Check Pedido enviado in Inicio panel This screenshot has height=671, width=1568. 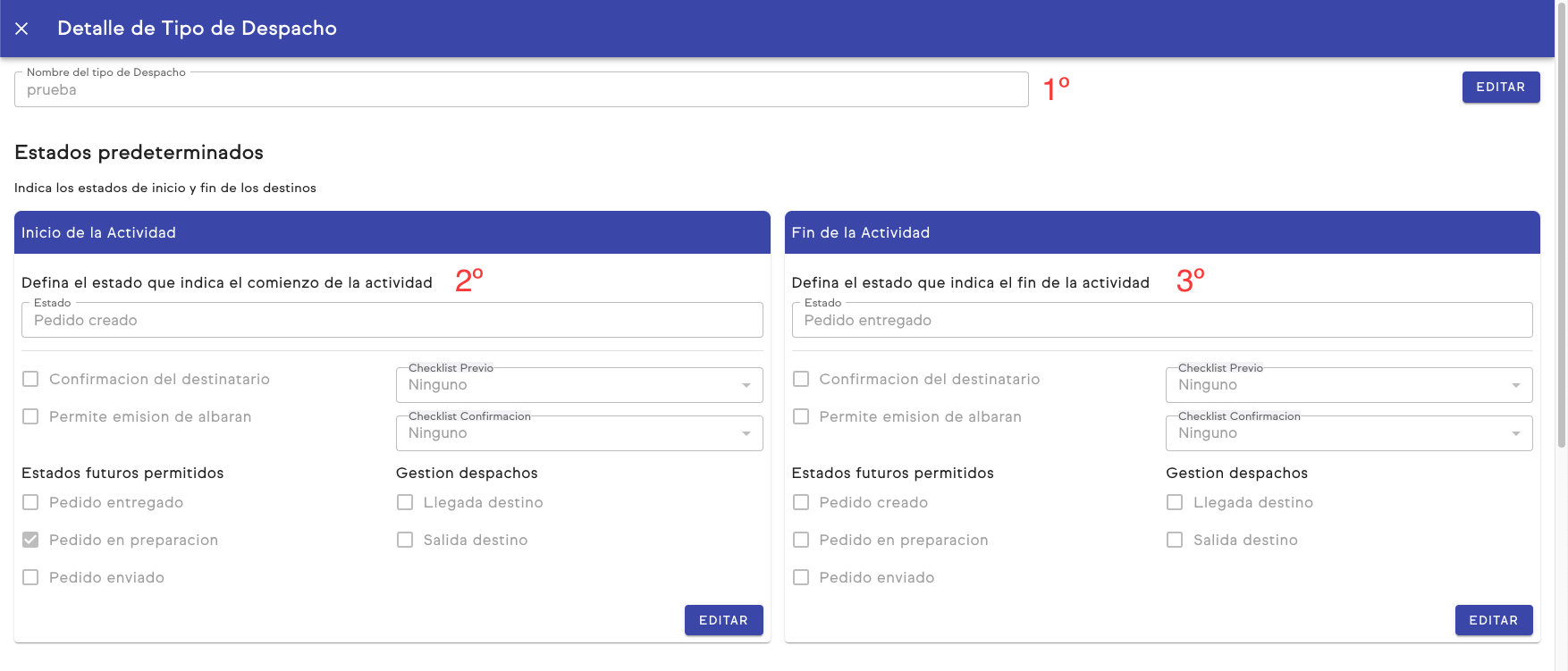point(30,577)
